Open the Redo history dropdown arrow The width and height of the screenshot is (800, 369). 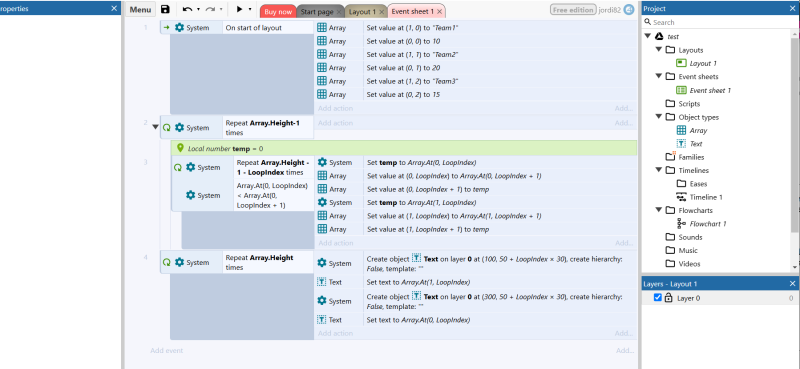[221, 9]
